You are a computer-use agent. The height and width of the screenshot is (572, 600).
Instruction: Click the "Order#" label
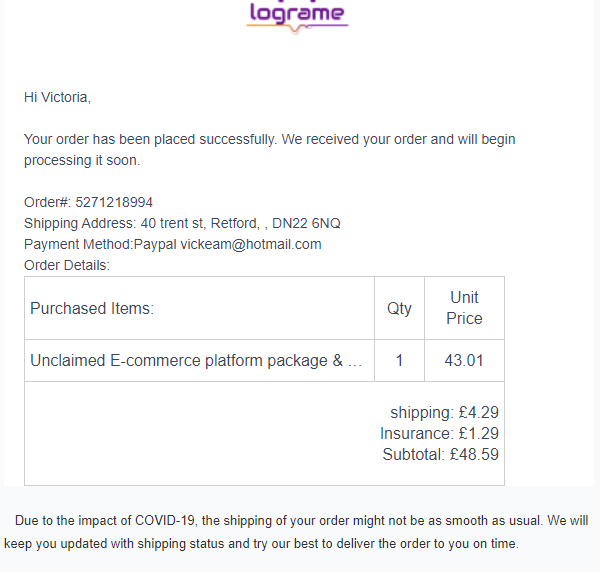tap(47, 202)
